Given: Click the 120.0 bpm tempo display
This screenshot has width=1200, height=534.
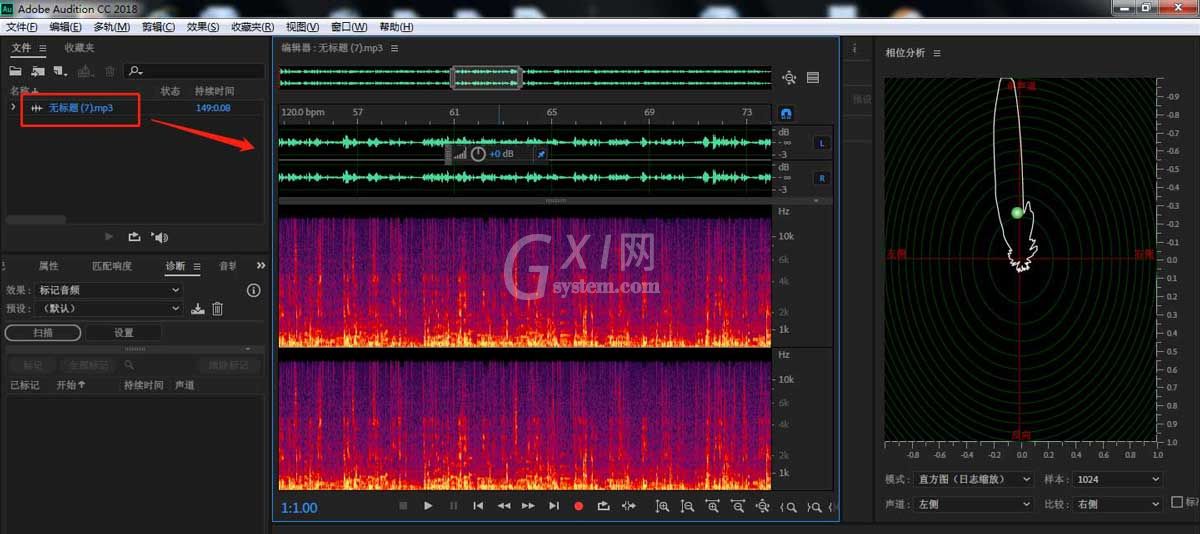Looking at the screenshot, I should point(303,112).
